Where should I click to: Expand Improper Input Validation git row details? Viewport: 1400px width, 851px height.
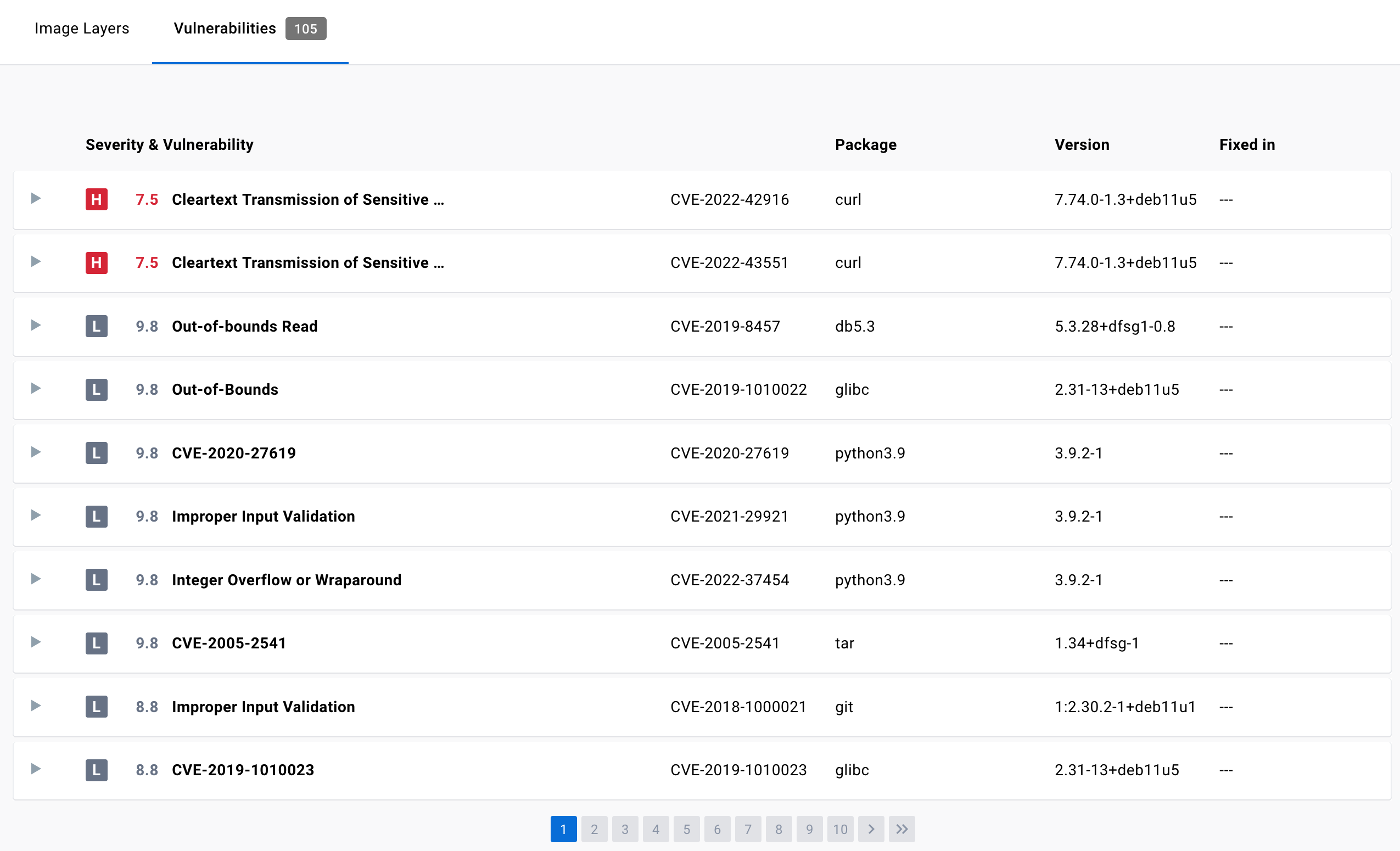coord(36,706)
